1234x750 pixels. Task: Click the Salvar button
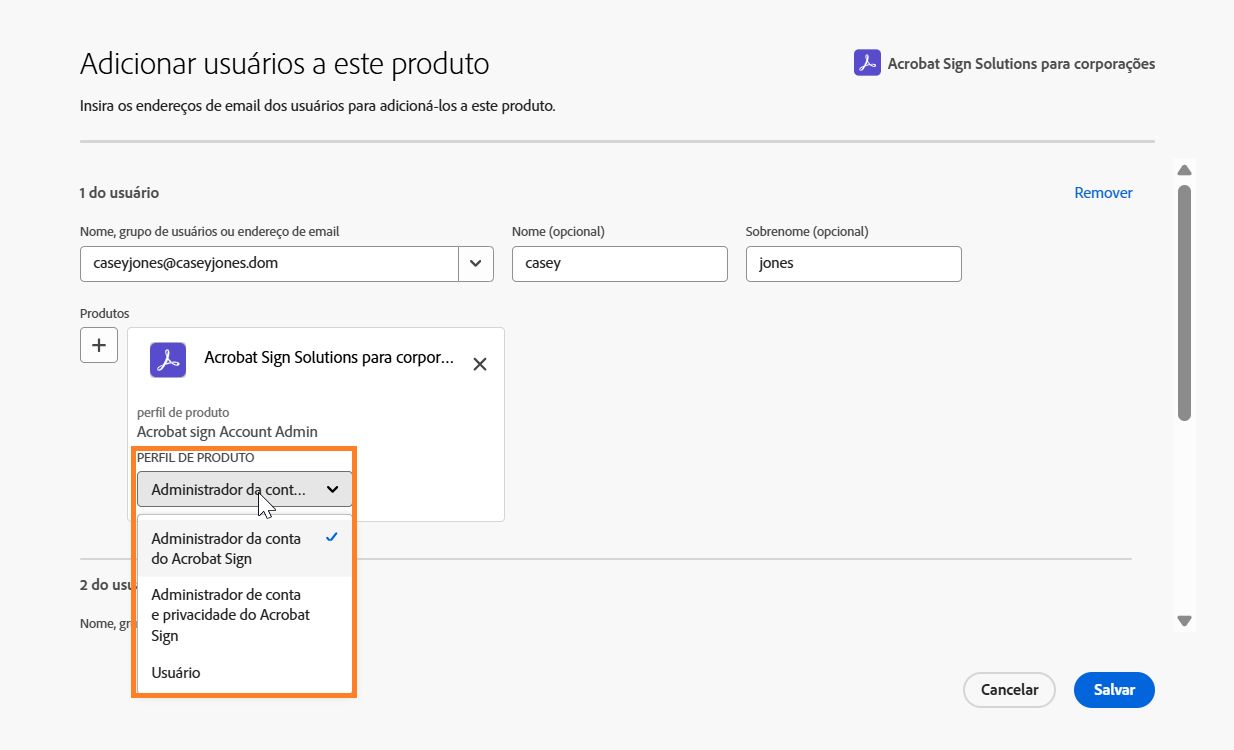click(1113, 689)
